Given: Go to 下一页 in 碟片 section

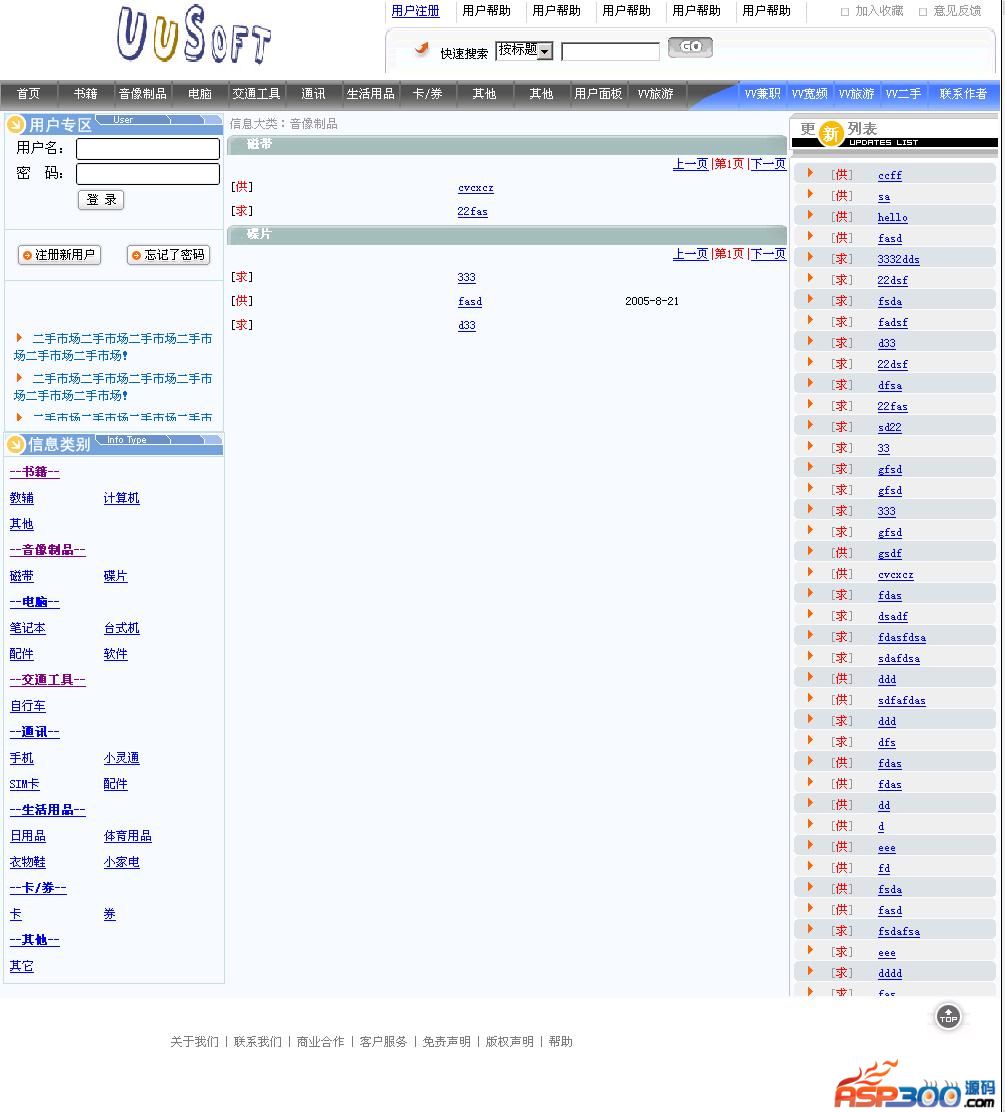Looking at the screenshot, I should pos(768,254).
